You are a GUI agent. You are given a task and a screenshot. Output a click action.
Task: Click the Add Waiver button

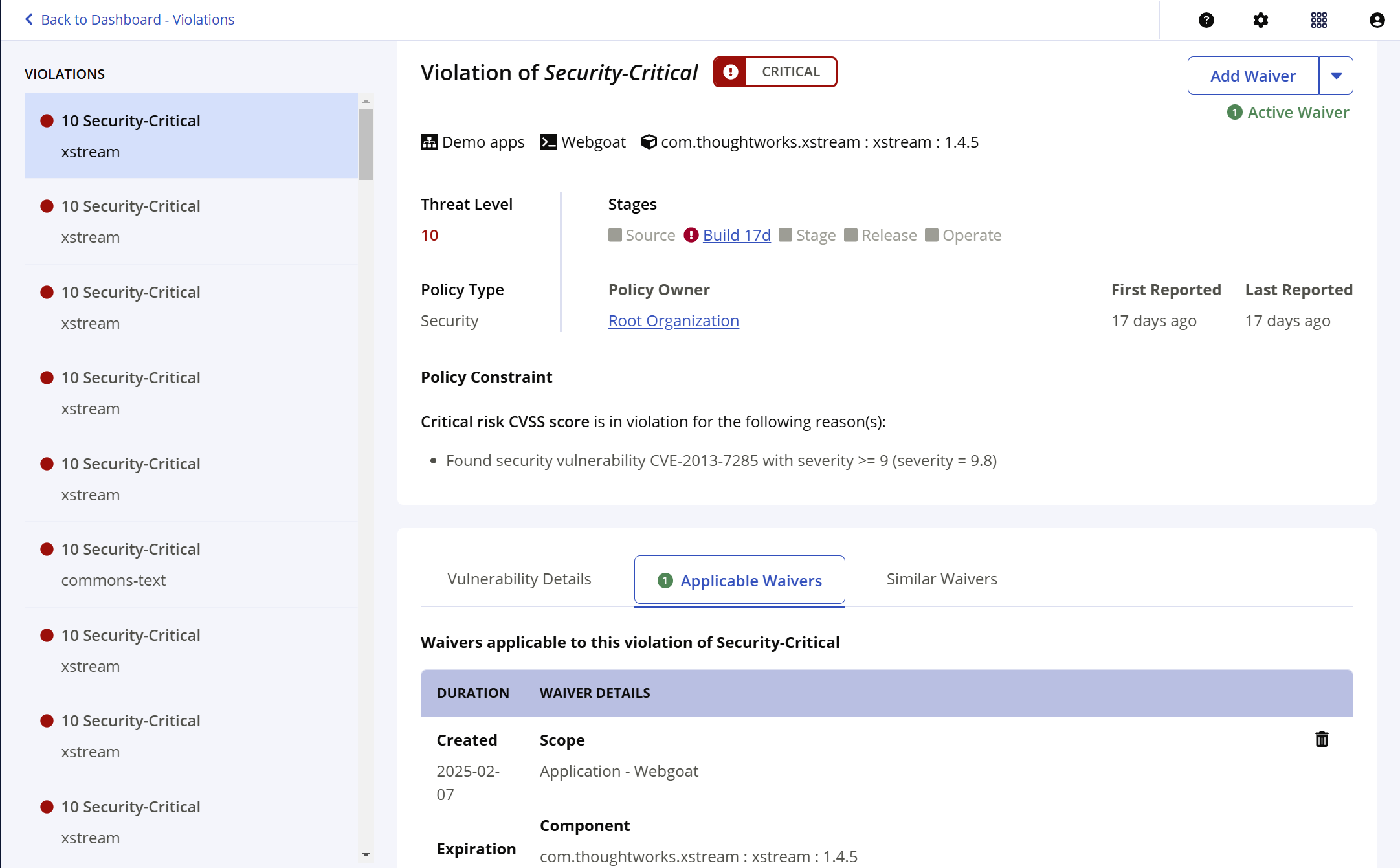(x=1253, y=76)
